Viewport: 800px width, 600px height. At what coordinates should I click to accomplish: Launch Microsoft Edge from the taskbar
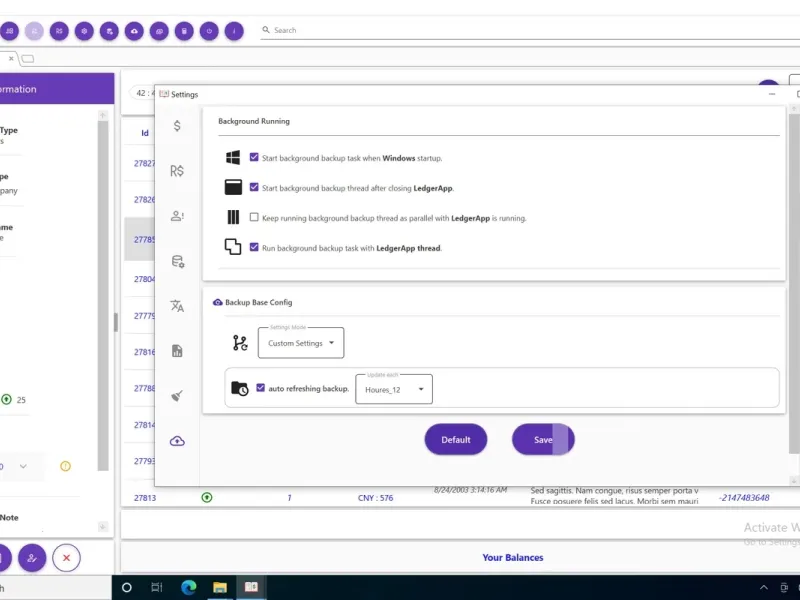click(188, 587)
